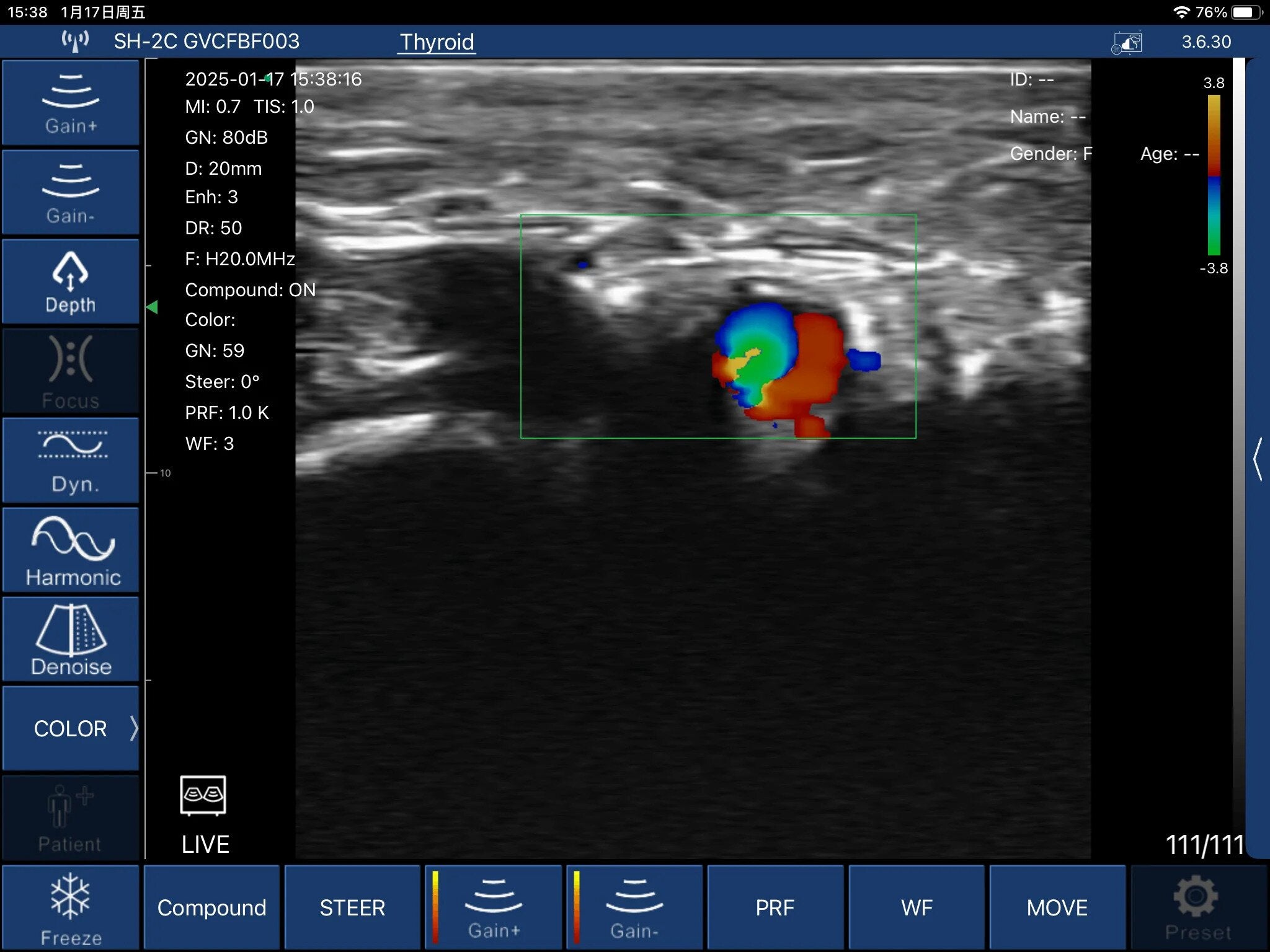The width and height of the screenshot is (1270, 952).
Task: Select the STEER option in bottom bar
Action: pyautogui.click(x=352, y=907)
